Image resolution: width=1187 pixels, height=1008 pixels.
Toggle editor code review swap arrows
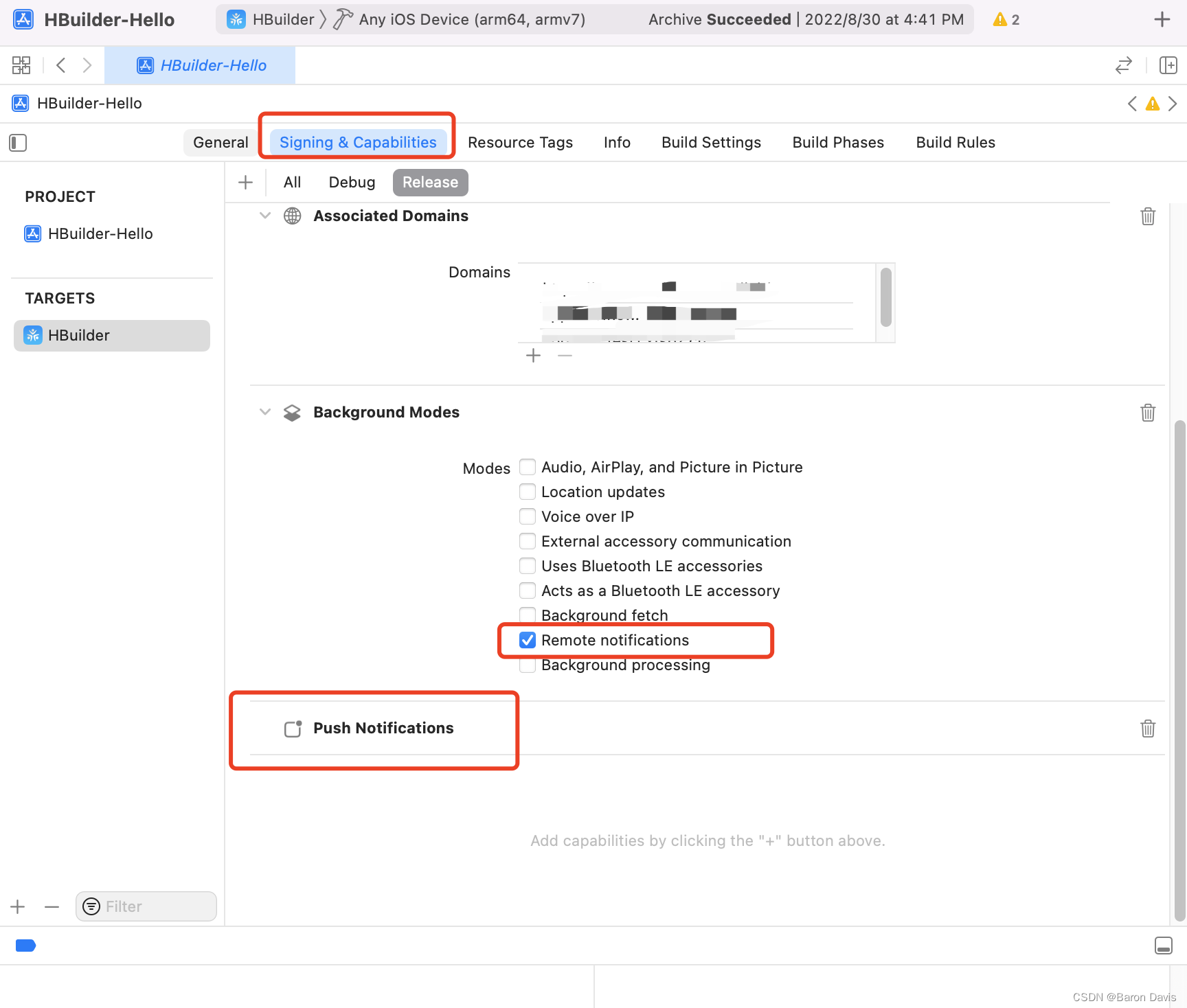[x=1123, y=65]
